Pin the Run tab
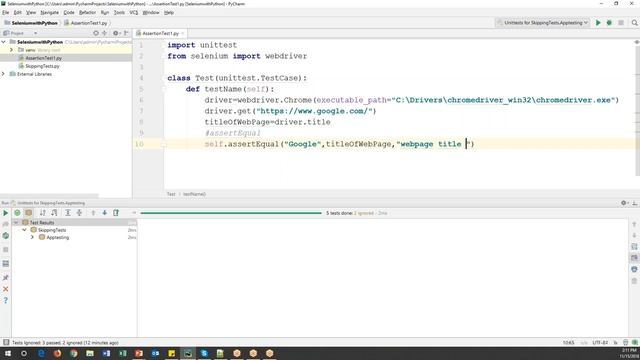The height and width of the screenshot is (360, 640). (x=6, y=278)
